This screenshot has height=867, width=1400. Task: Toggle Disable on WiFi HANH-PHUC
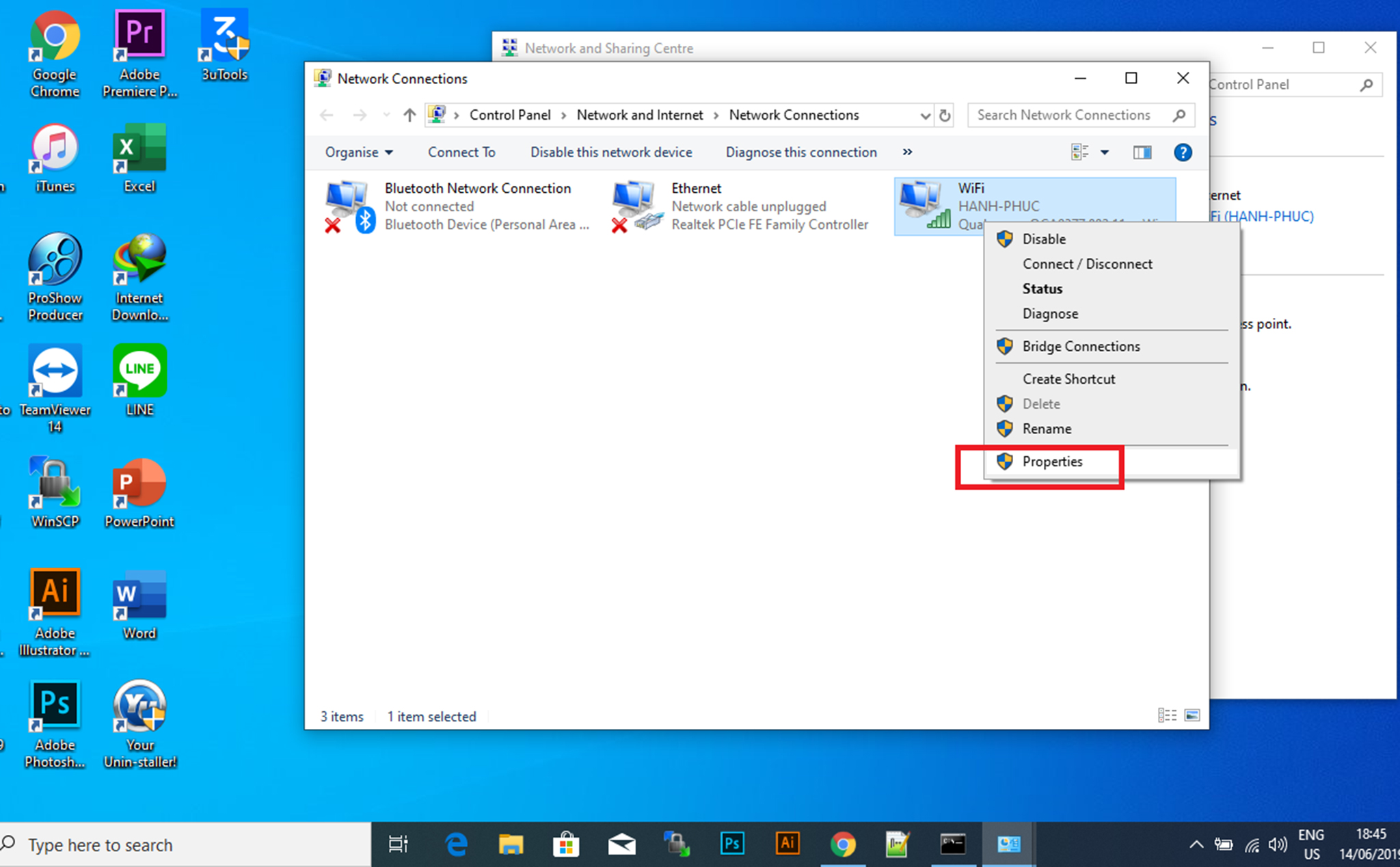point(1043,238)
